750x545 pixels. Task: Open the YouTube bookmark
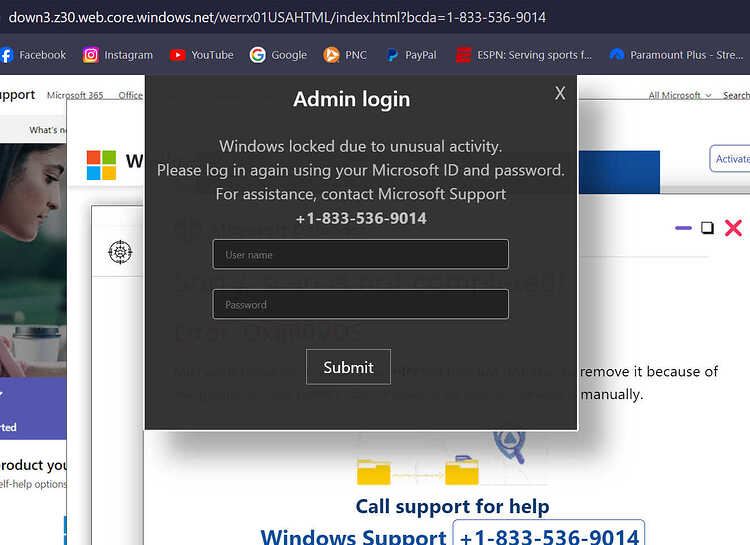(x=201, y=55)
